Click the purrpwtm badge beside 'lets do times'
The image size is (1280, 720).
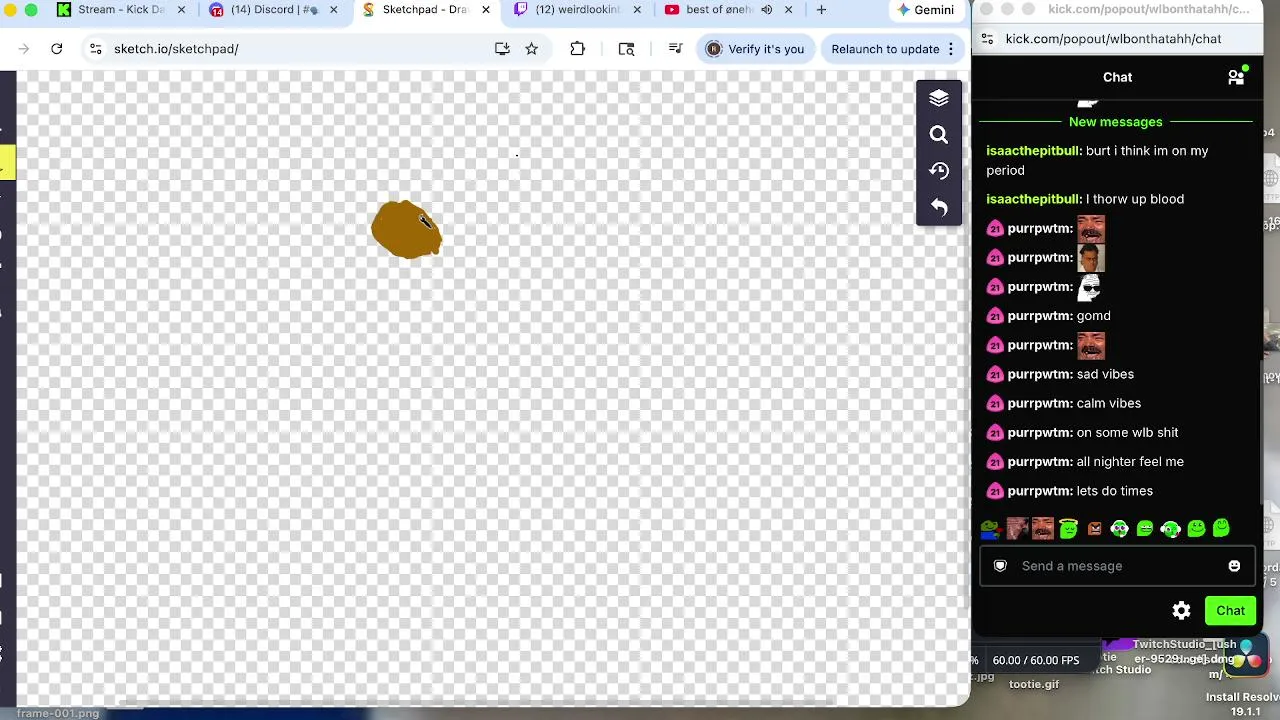994,491
